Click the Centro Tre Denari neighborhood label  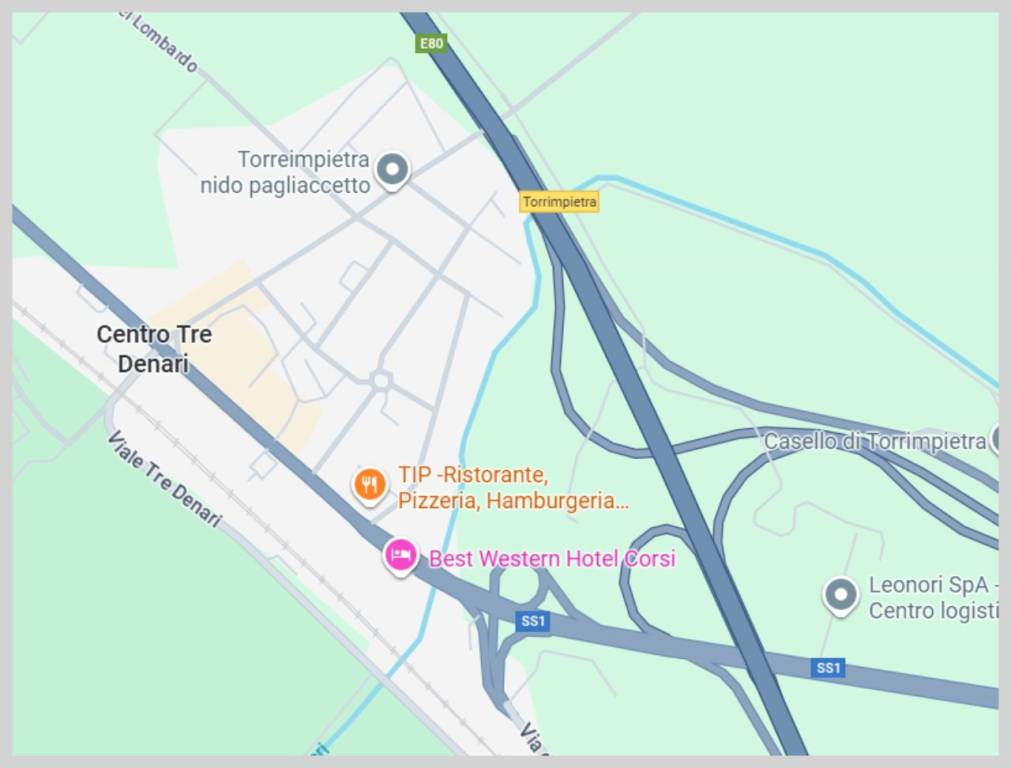pyautogui.click(x=154, y=349)
